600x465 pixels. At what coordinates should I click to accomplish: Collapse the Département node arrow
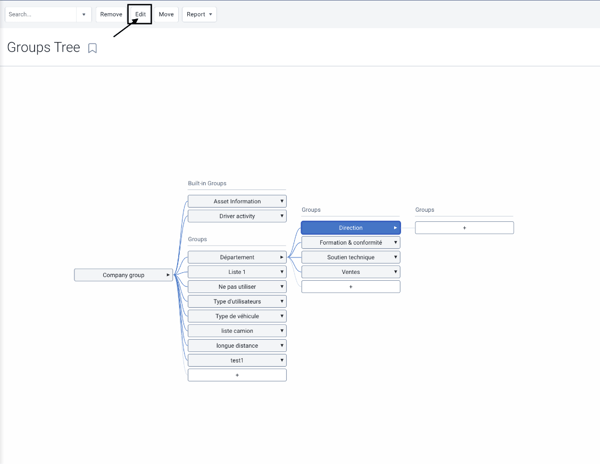point(282,257)
